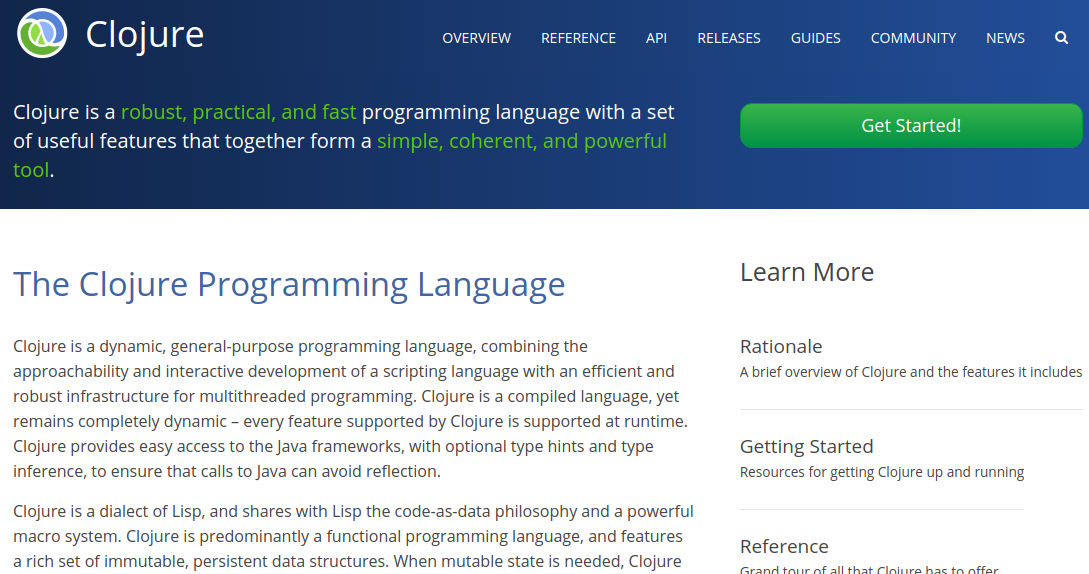Viewport: 1089px width, 574px height.
Task: Click 'robust, practical, and fast' green text
Action: (238, 112)
